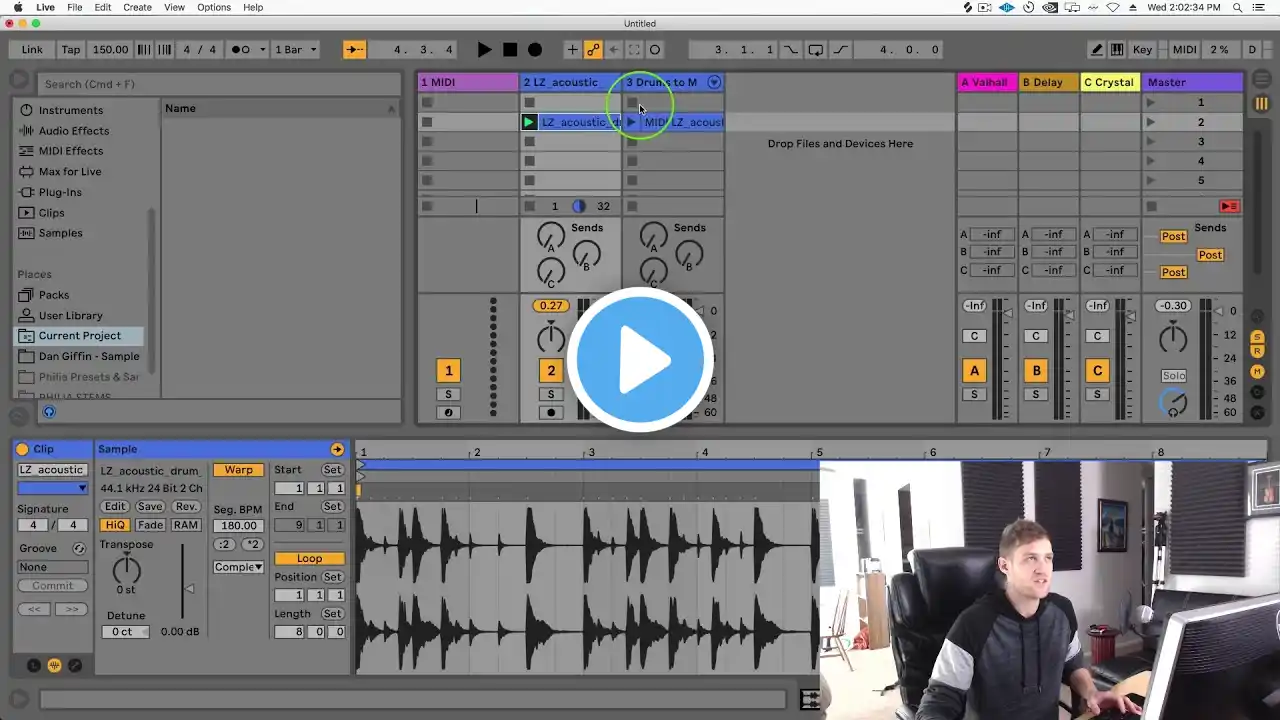The image size is (1280, 720).
Task: Reverse the sample with Rev. button
Action: 186,507
